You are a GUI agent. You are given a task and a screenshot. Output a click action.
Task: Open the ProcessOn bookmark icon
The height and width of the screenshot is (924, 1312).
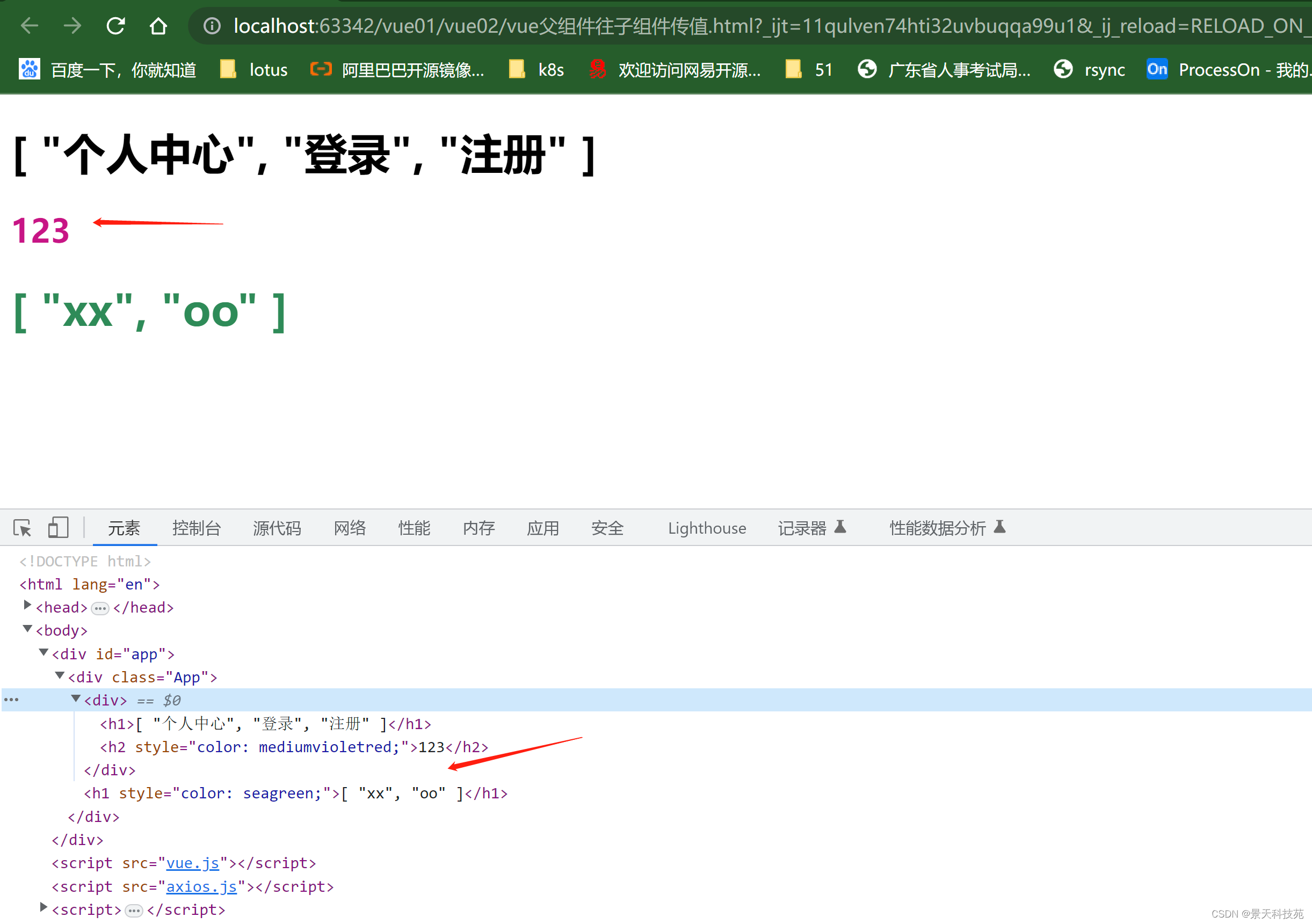1157,69
